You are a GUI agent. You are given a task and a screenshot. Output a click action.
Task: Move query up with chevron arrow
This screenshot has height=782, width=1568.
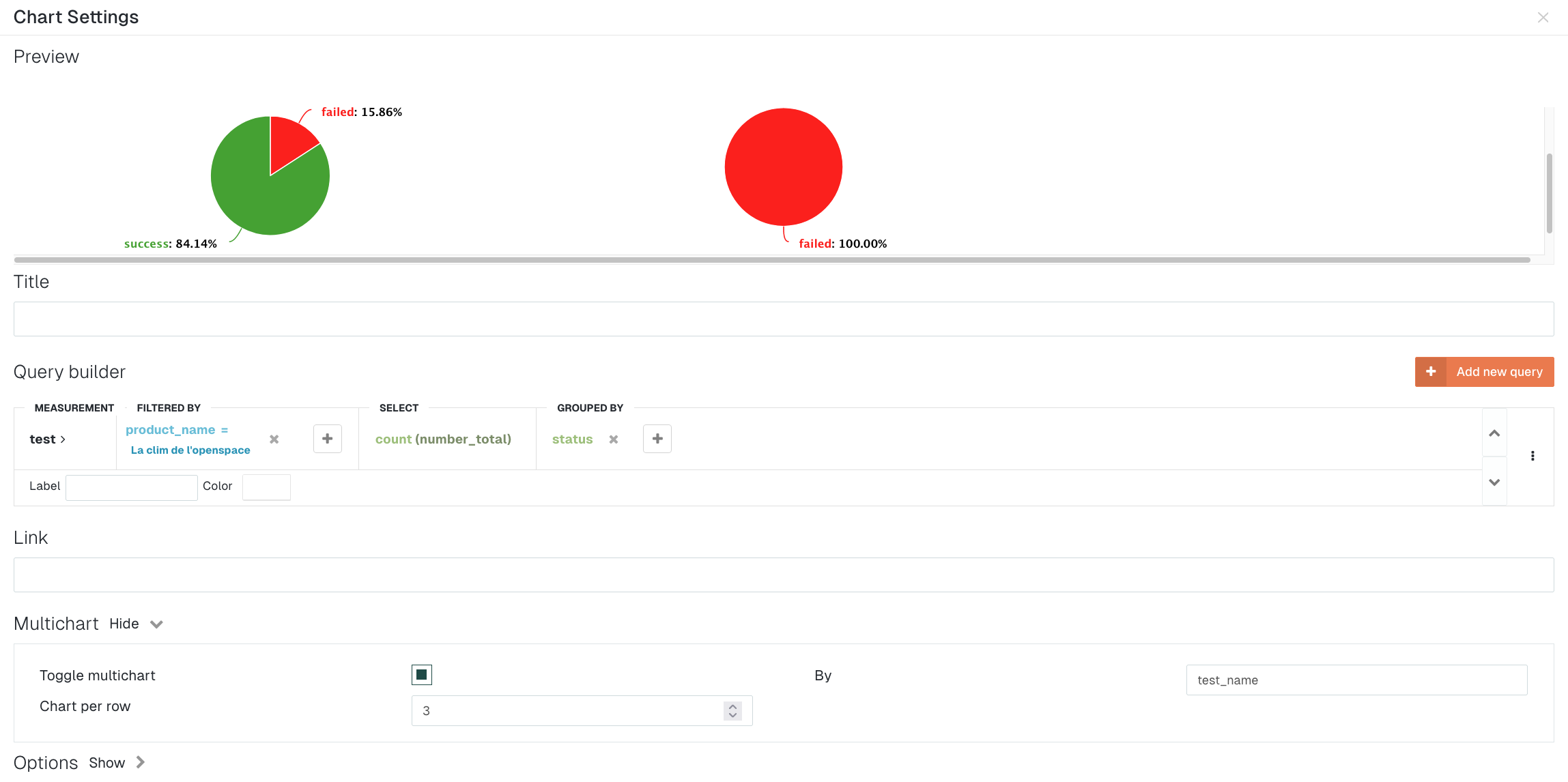click(1494, 433)
